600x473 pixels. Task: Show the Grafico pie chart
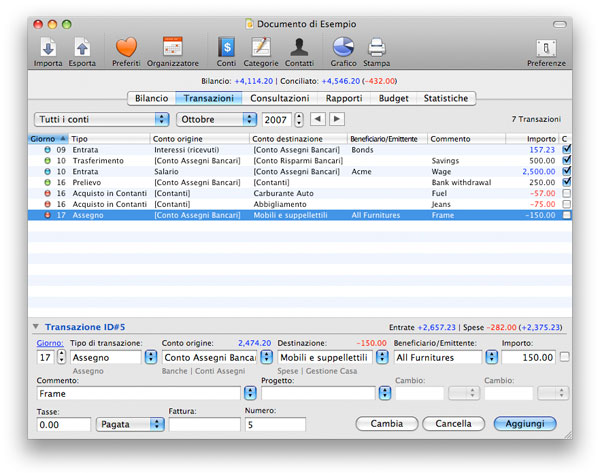click(x=343, y=47)
